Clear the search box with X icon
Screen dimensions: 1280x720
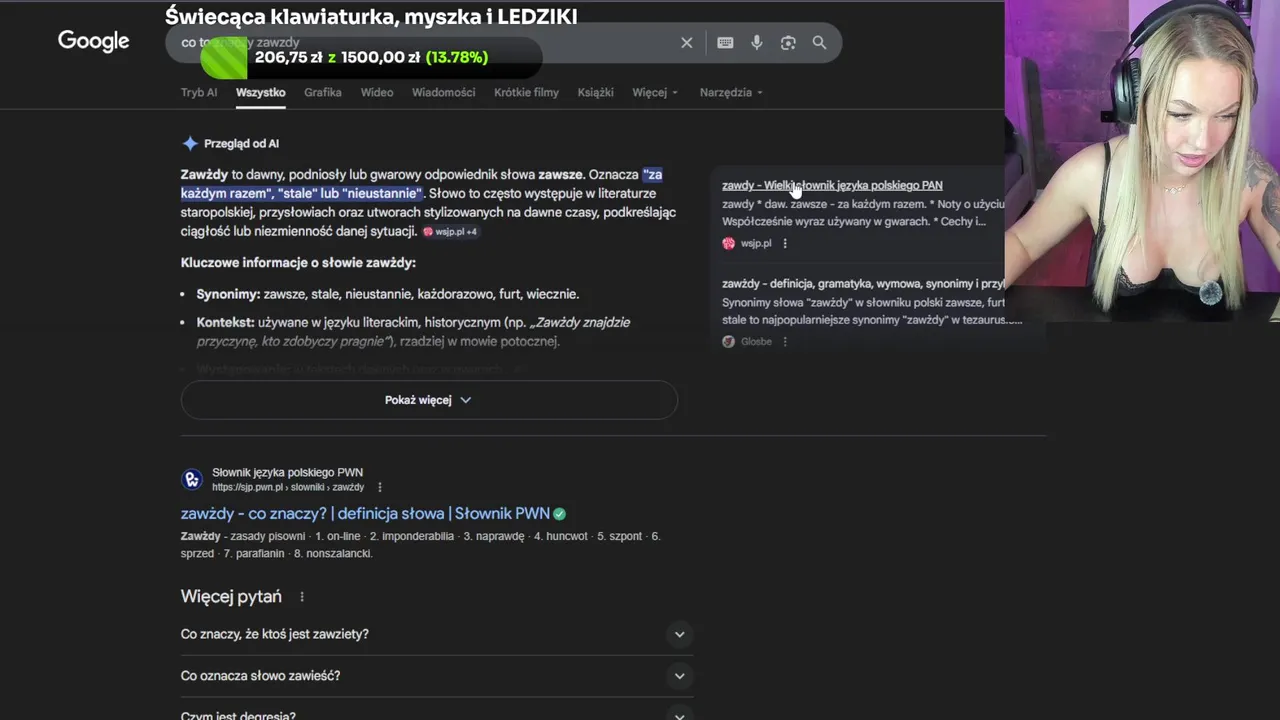[686, 43]
